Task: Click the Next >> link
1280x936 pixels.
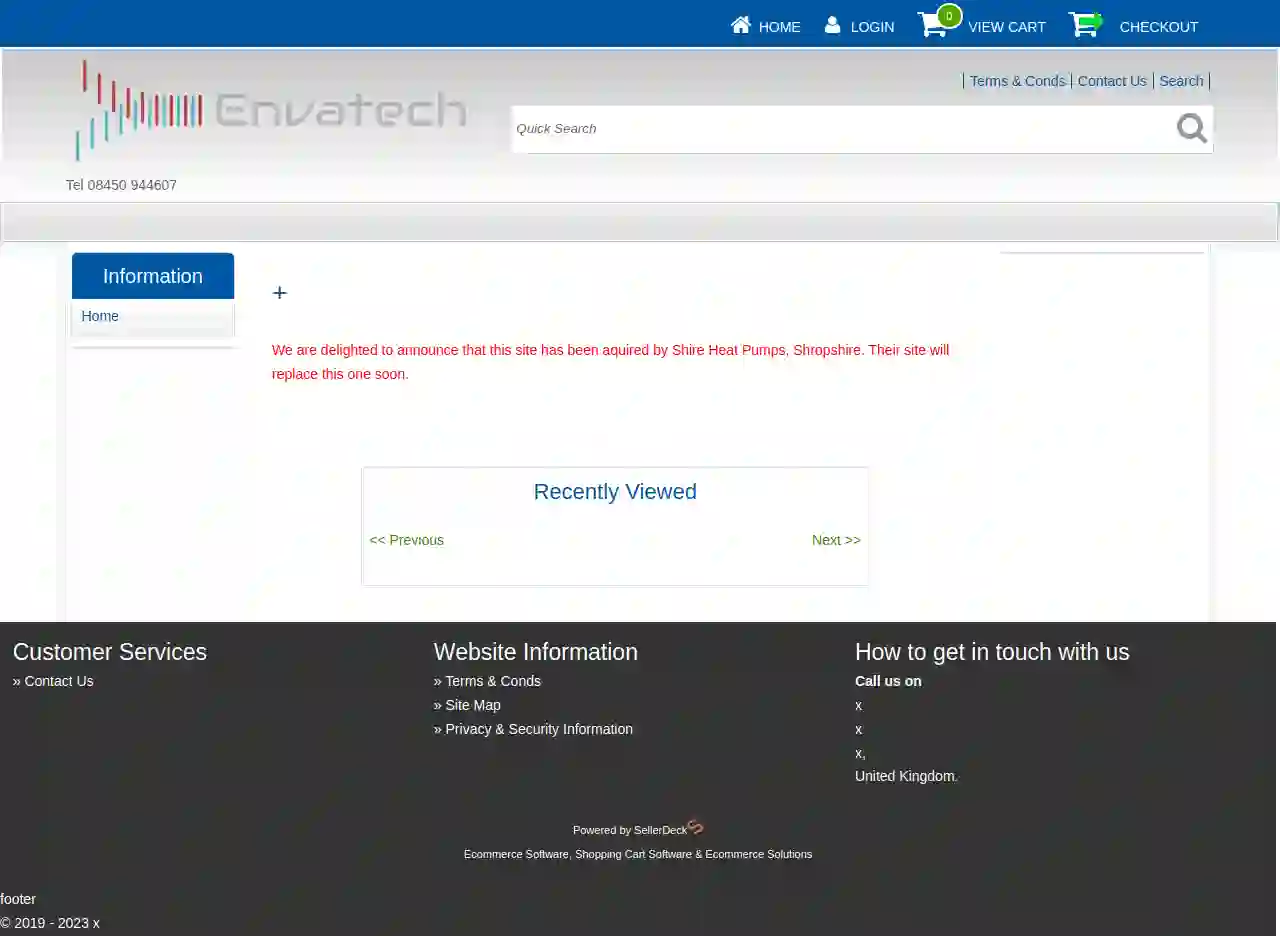Action: 836,540
